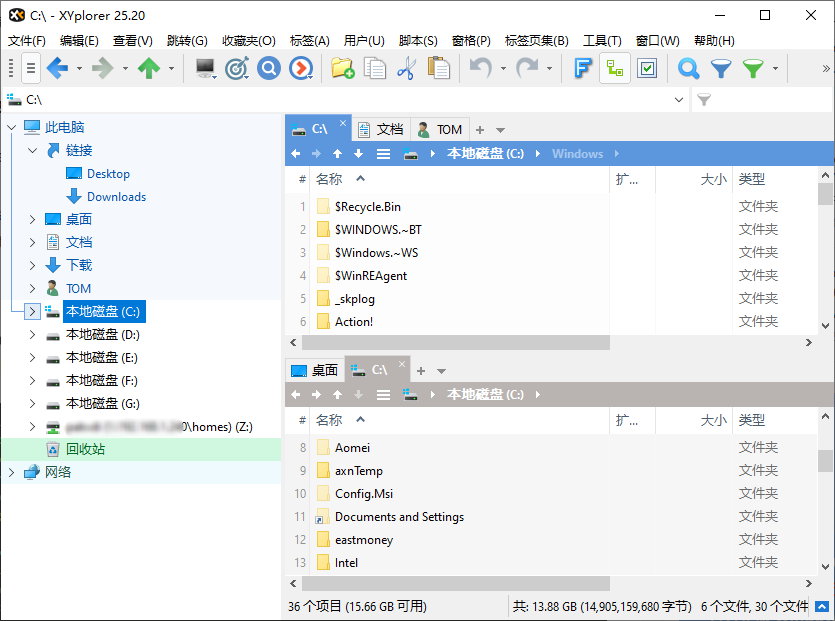Click the green Up arrow toolbar icon
The width and height of the screenshot is (835, 621).
tap(149, 68)
